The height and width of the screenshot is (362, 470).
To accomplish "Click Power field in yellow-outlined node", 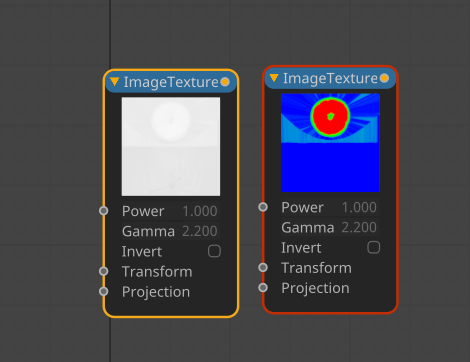I will pyautogui.click(x=170, y=211).
